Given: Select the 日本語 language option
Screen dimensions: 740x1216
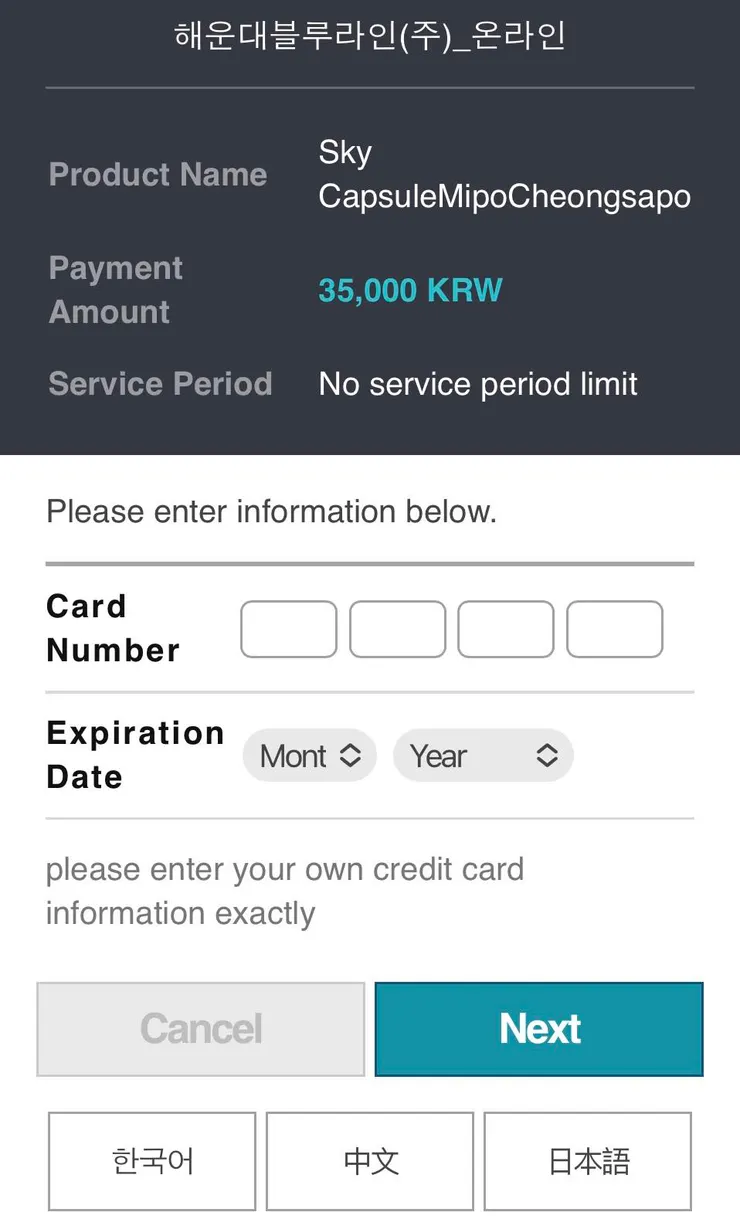Looking at the screenshot, I should point(588,1161).
